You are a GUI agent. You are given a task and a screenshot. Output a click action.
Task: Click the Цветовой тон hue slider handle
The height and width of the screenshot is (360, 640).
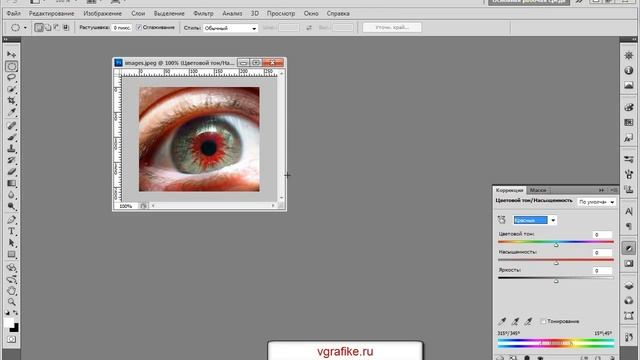556,245
